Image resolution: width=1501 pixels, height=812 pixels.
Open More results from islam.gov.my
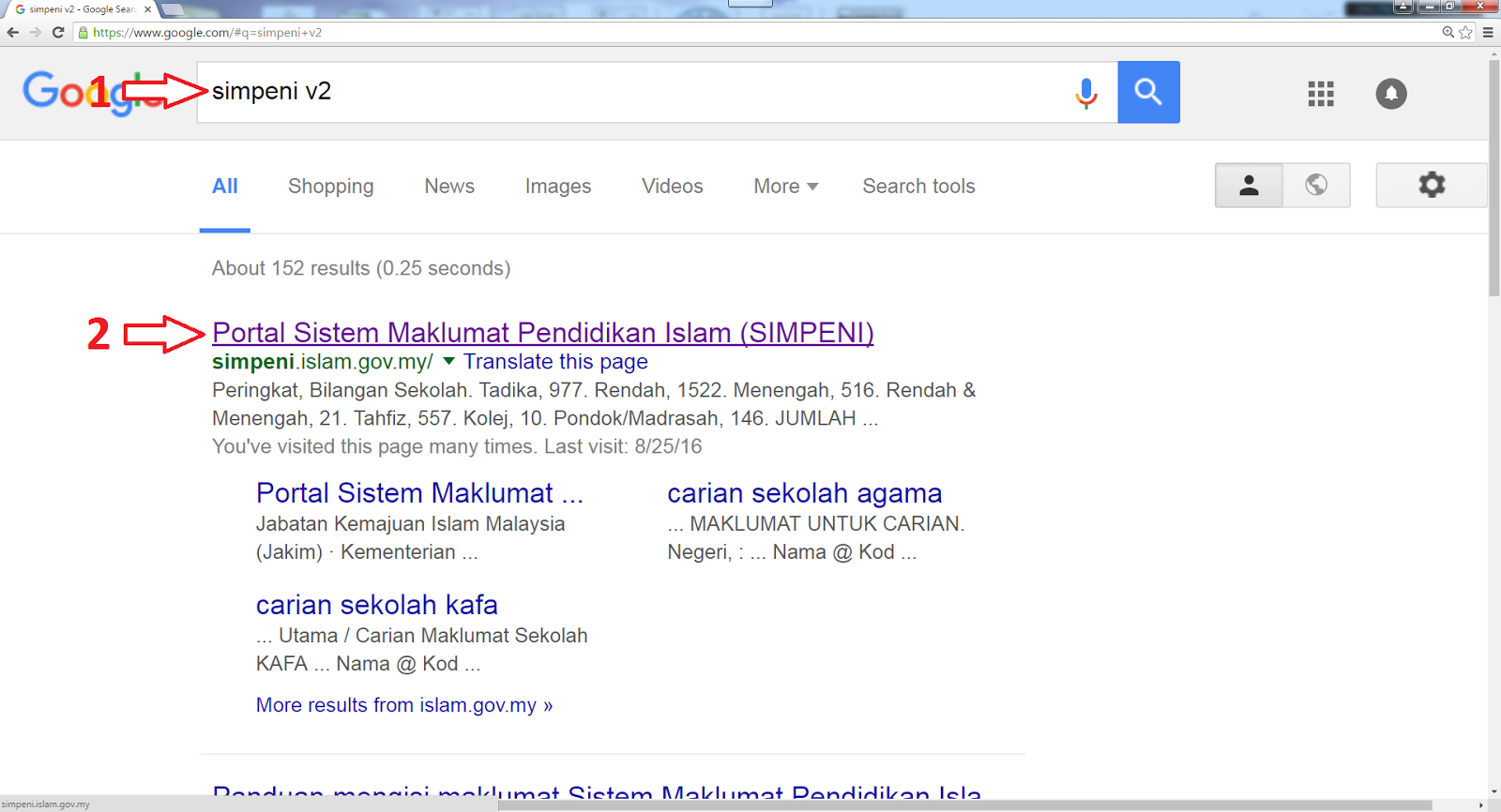(404, 705)
